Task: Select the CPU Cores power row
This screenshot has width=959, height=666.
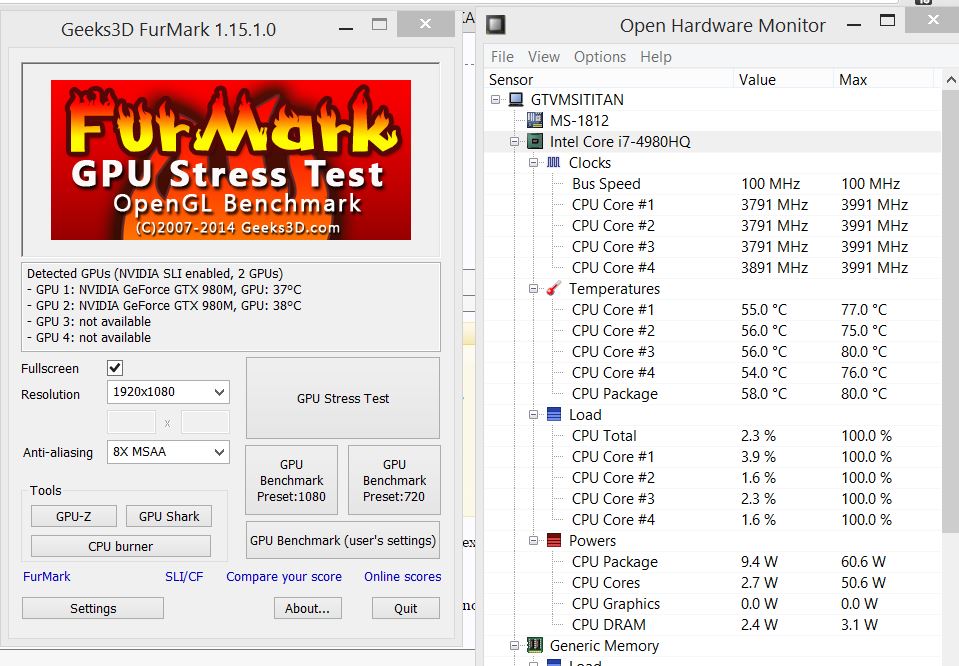Action: (x=713, y=583)
